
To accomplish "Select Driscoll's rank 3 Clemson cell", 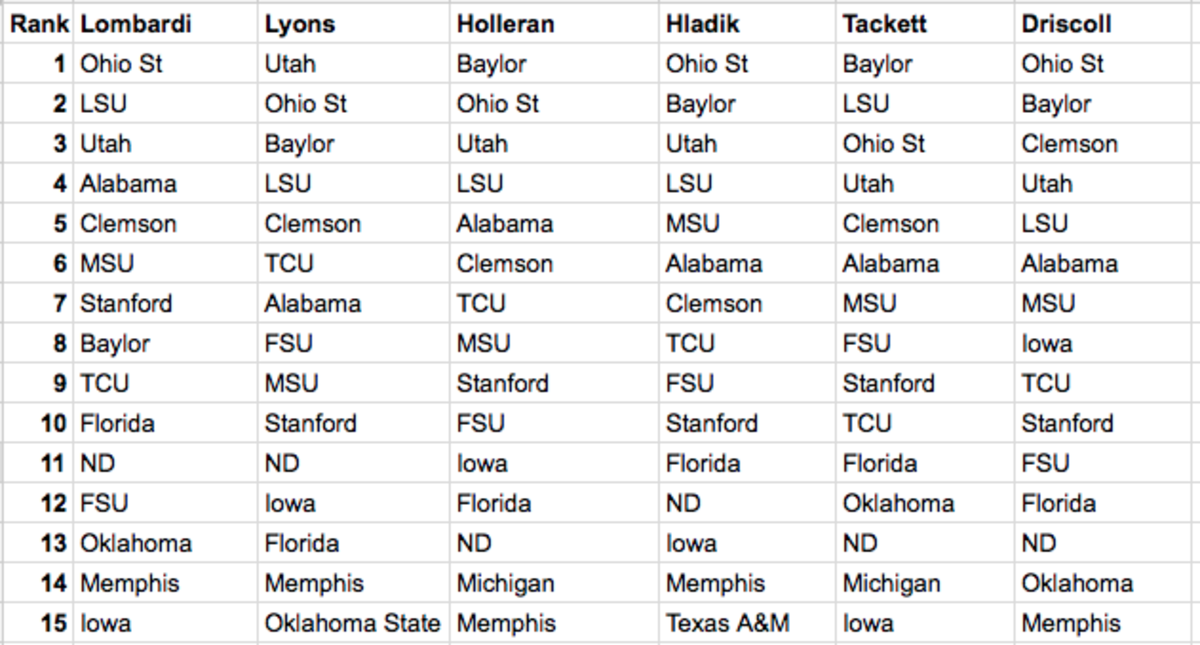I will [1107, 143].
